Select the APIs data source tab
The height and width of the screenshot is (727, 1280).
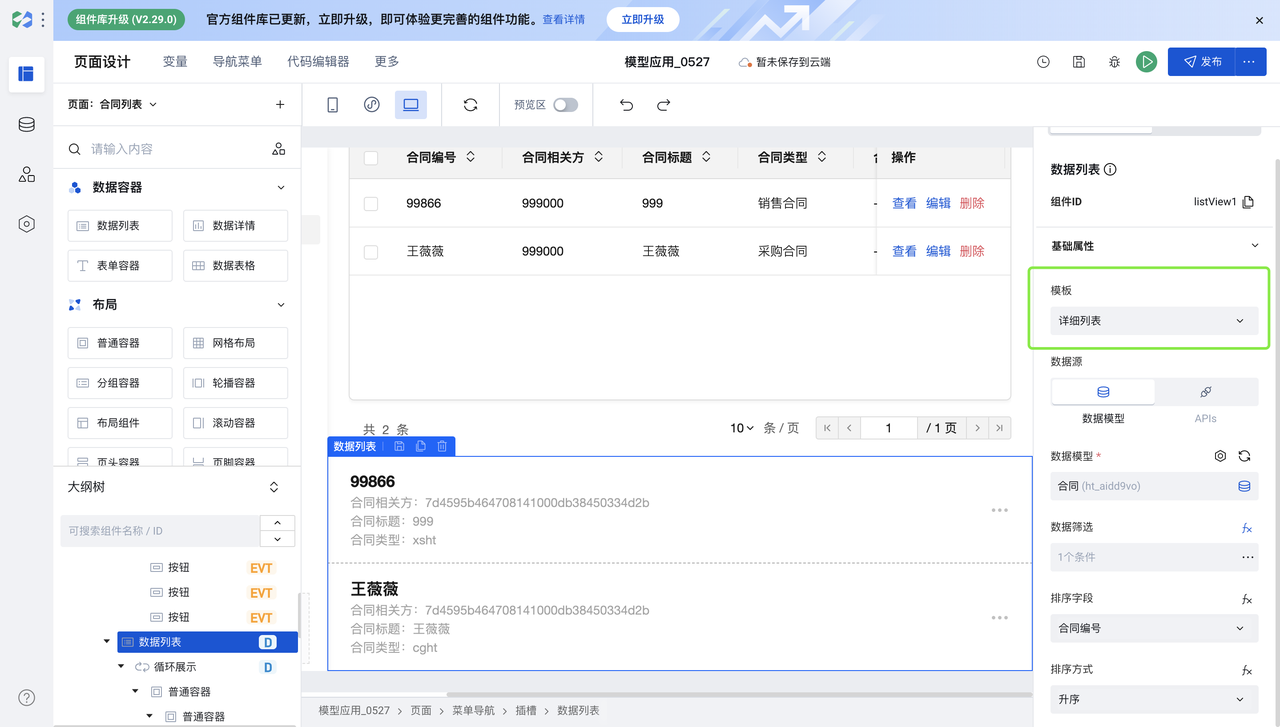point(1205,392)
